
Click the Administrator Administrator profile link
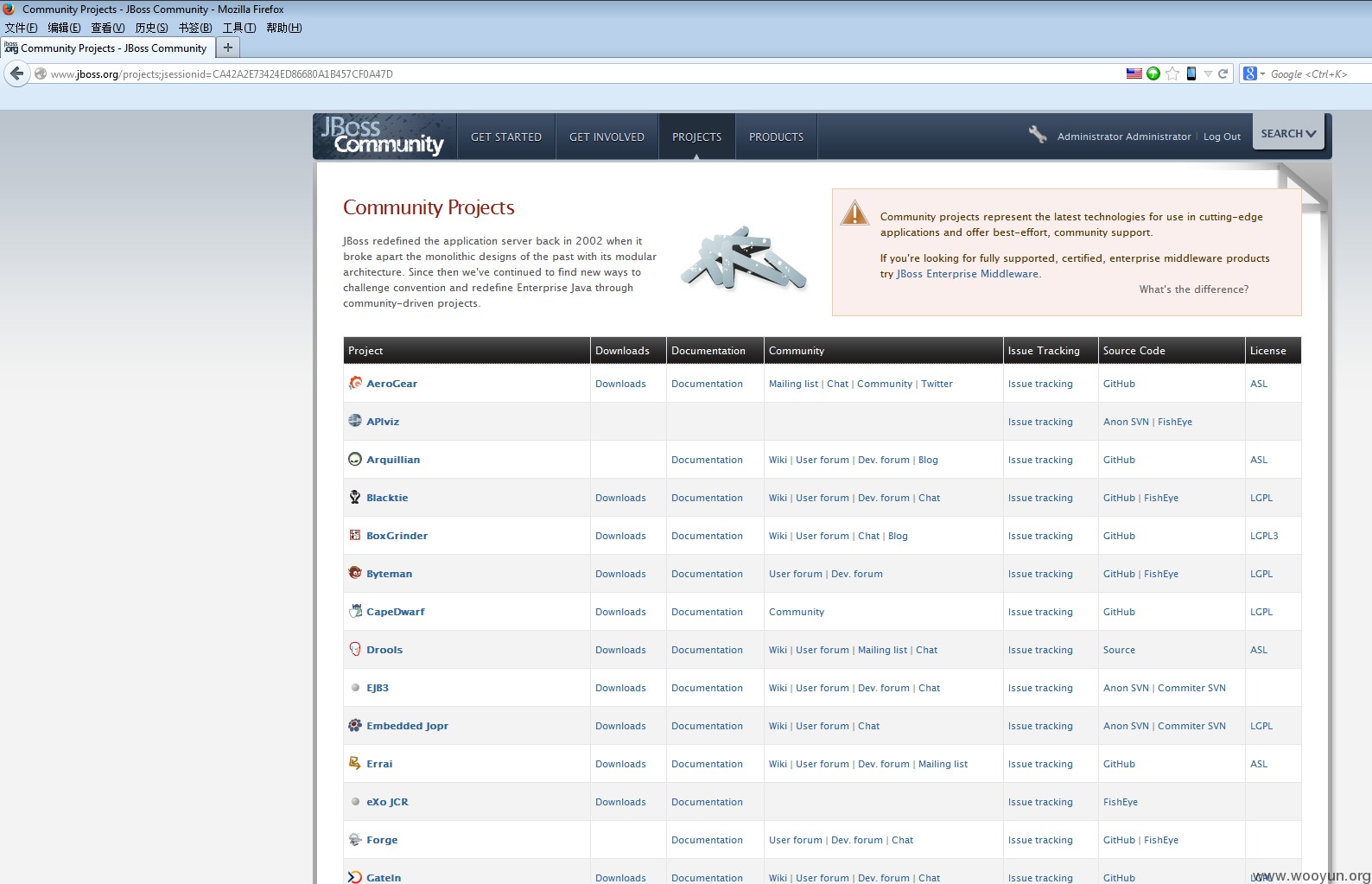coord(1124,137)
